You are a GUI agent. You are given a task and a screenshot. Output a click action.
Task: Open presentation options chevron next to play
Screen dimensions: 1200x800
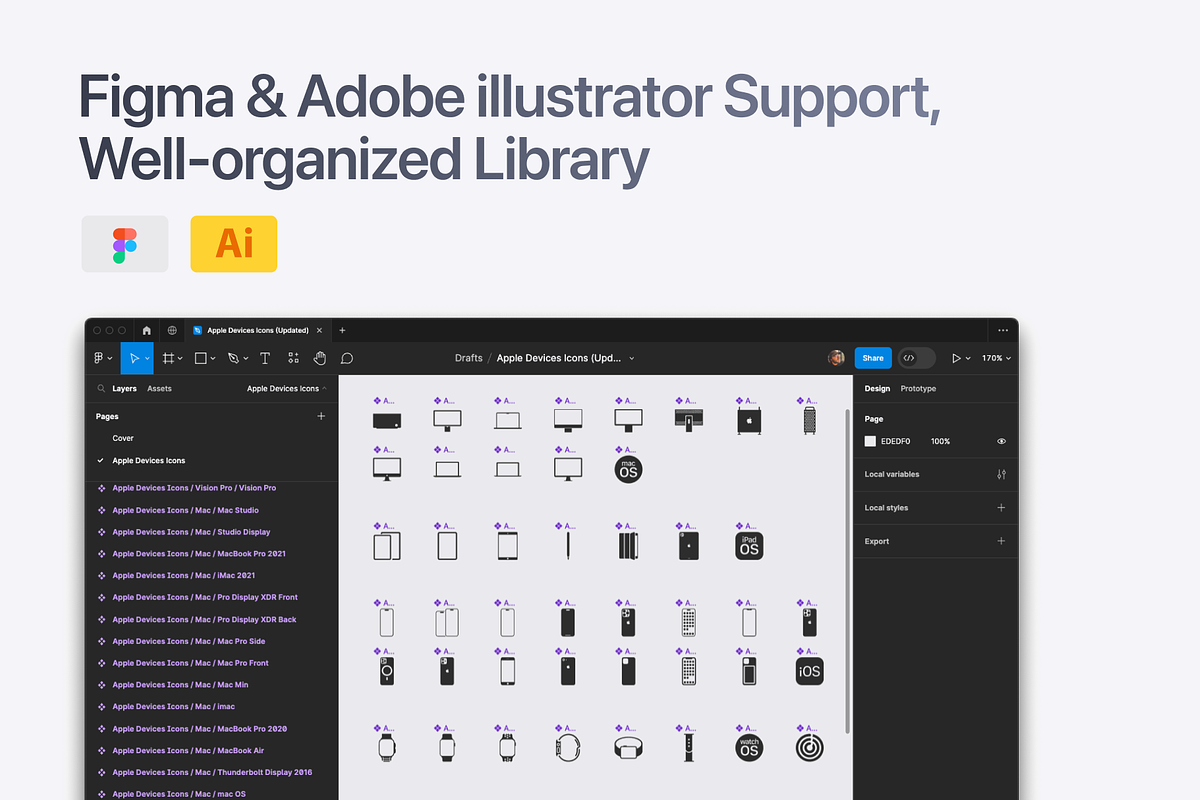(x=968, y=359)
